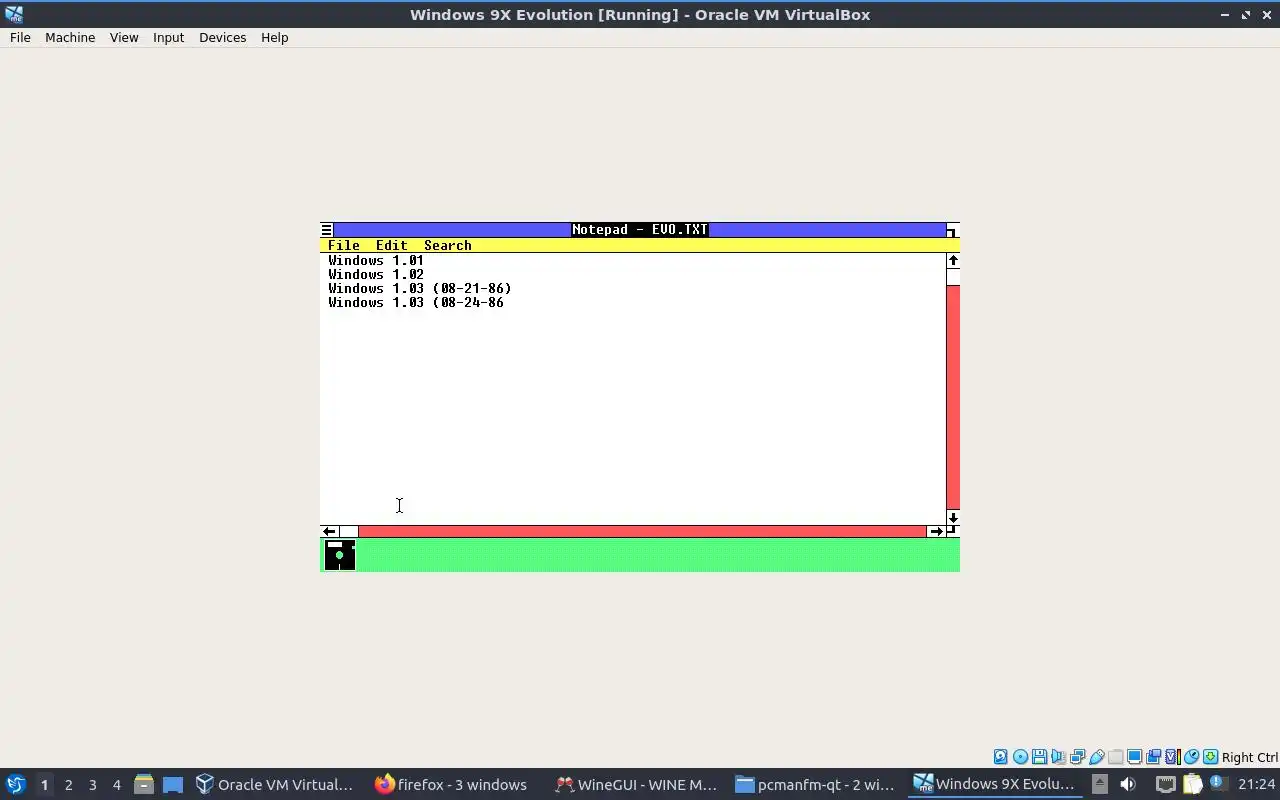This screenshot has height=800, width=1280.
Task: Click the audio indicator icon in VirtualBox status bar
Action: [1058, 757]
